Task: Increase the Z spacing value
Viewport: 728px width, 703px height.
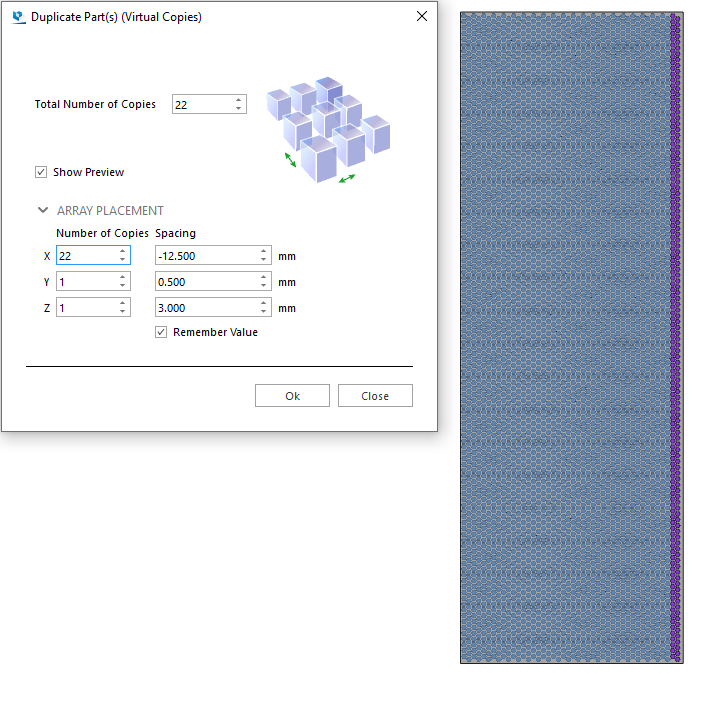Action: 264,303
